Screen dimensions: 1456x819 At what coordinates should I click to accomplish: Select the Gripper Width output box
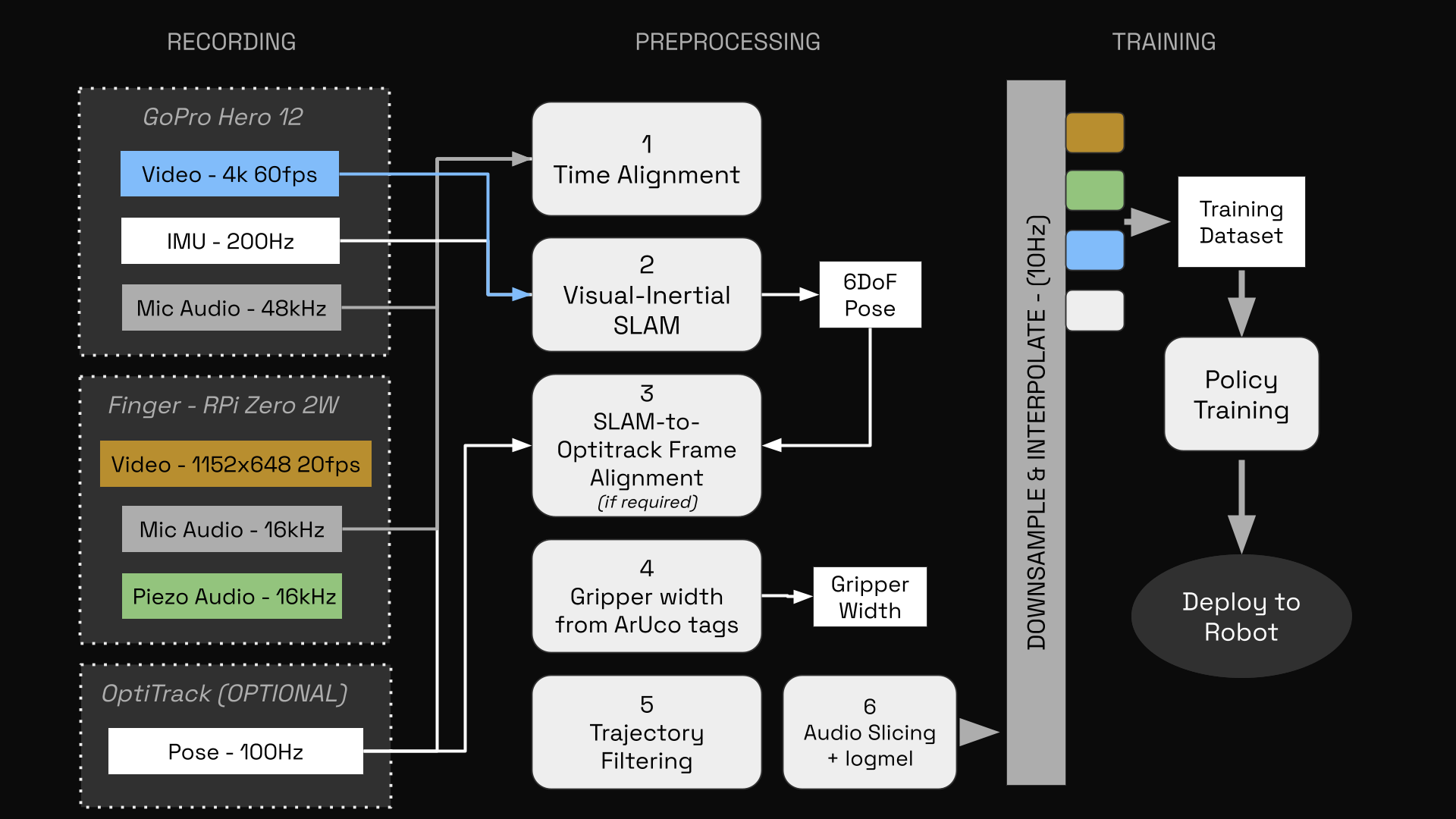pos(870,597)
